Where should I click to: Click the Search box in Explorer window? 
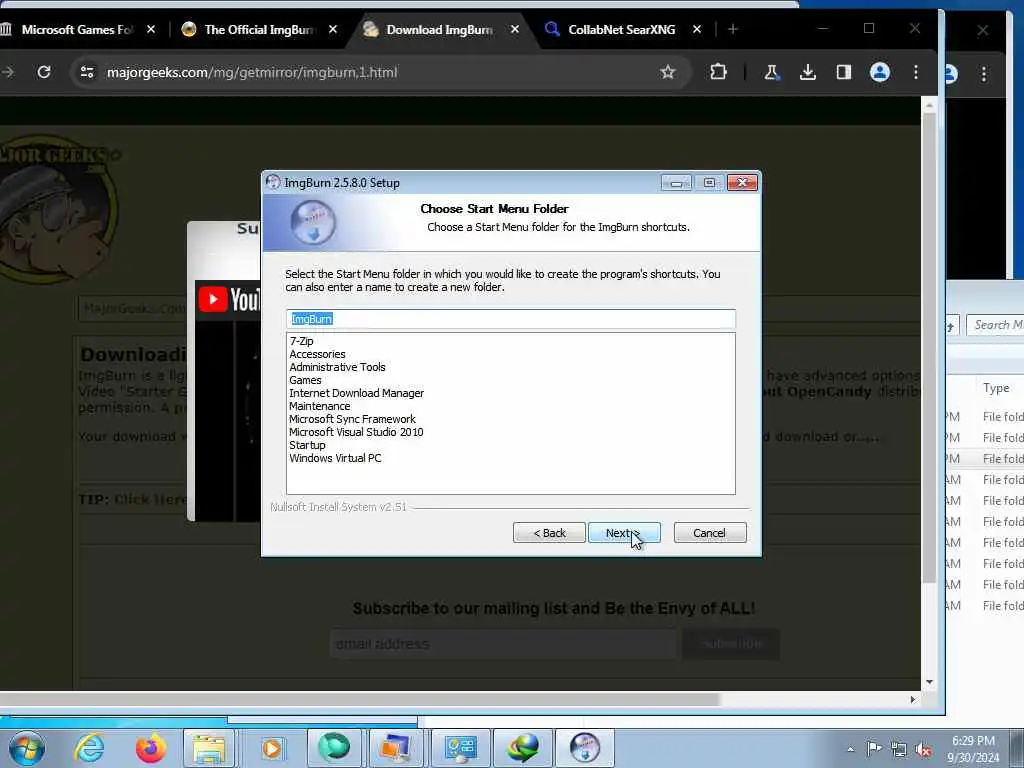coord(995,325)
